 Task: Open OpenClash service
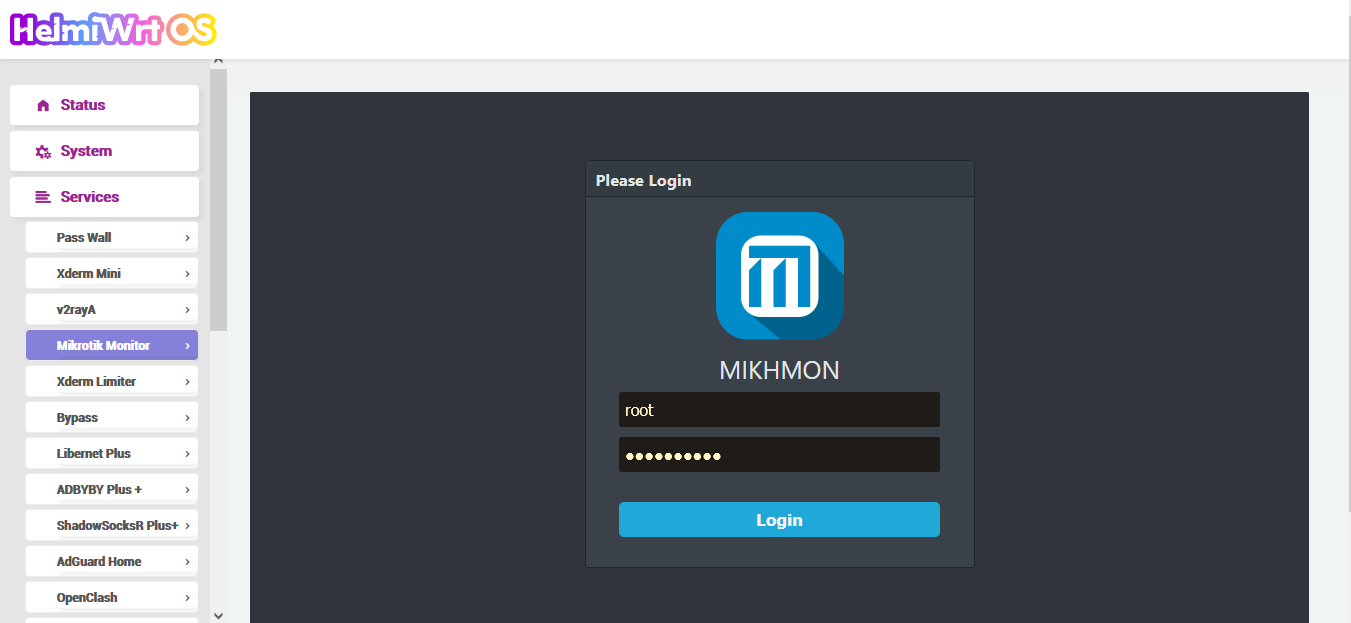112,597
